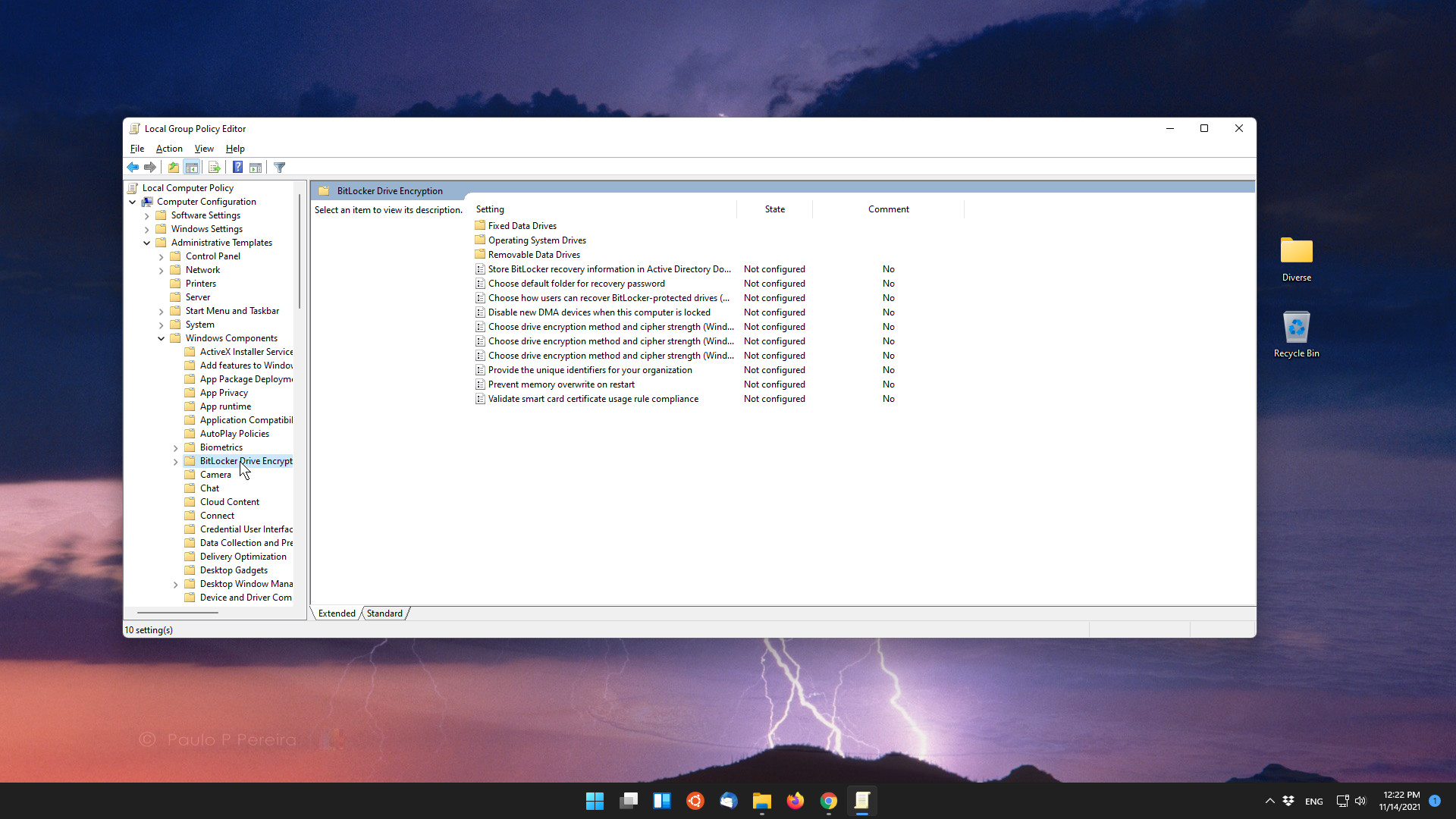
Task: Expand the Network tree node
Action: (x=162, y=270)
